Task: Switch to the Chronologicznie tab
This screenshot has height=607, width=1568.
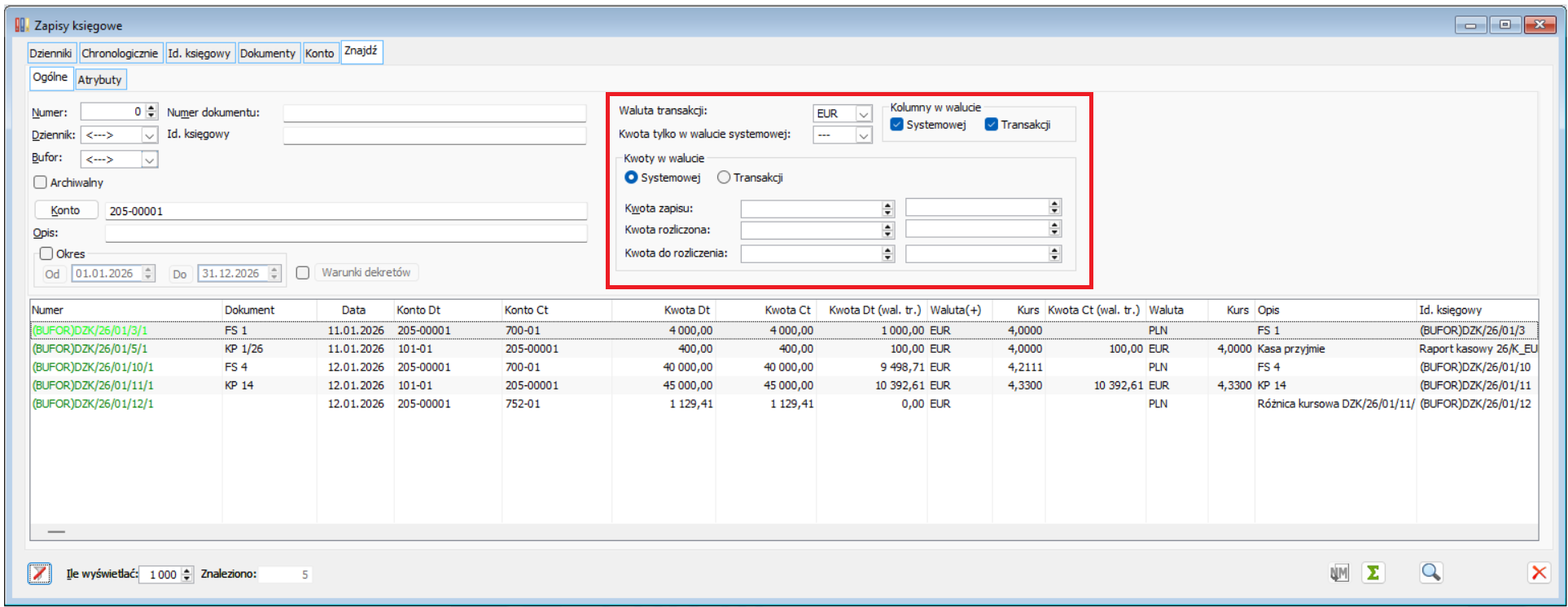Action: [120, 53]
